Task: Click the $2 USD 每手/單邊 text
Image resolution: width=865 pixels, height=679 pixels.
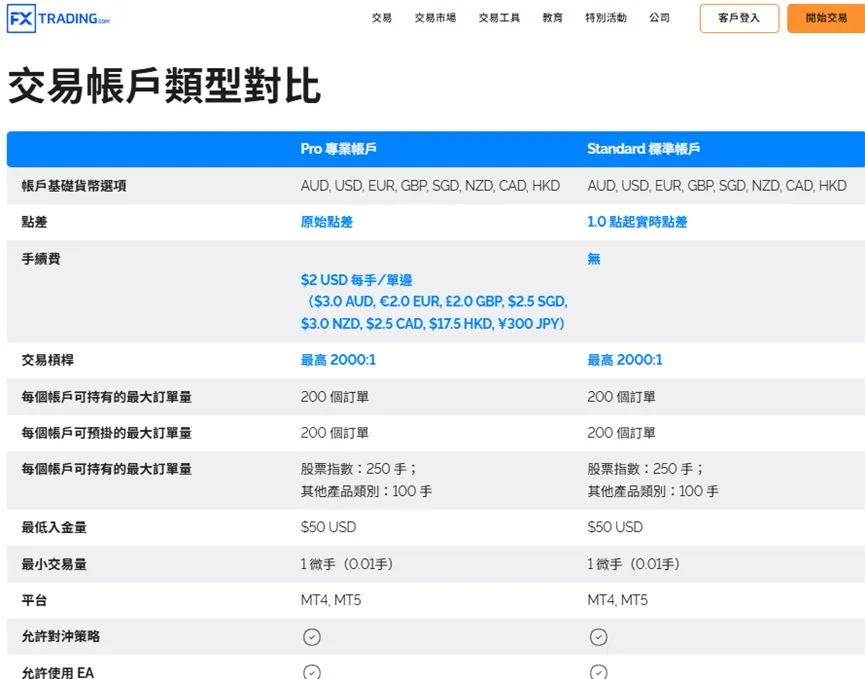Action: click(356, 280)
